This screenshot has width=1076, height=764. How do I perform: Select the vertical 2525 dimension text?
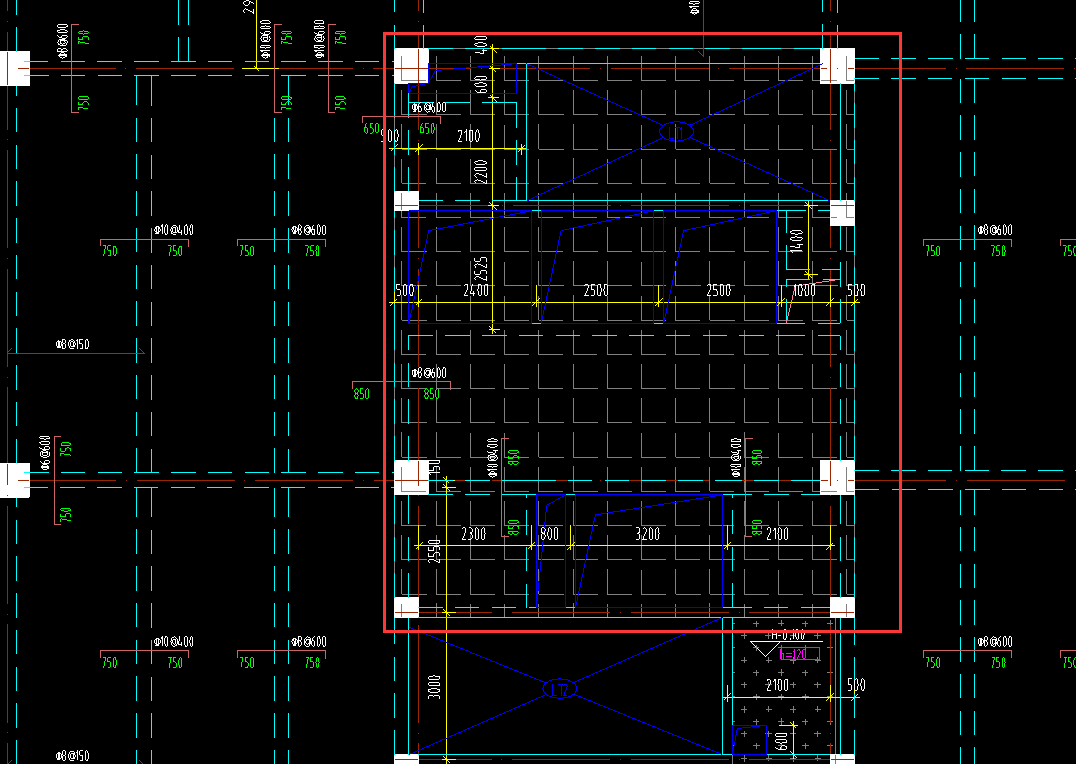click(x=482, y=269)
